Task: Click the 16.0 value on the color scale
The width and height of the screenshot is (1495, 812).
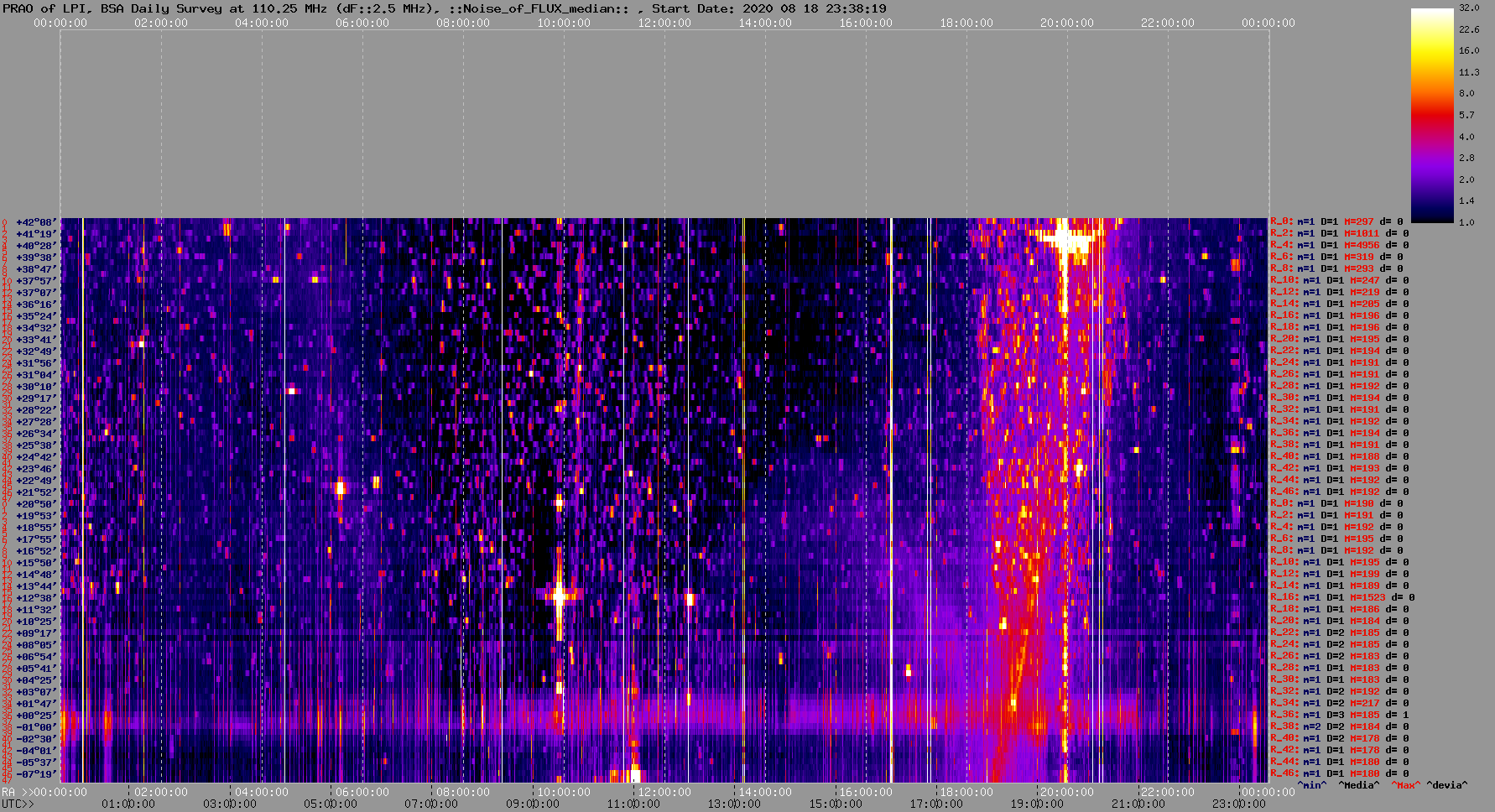Action: point(1469,51)
